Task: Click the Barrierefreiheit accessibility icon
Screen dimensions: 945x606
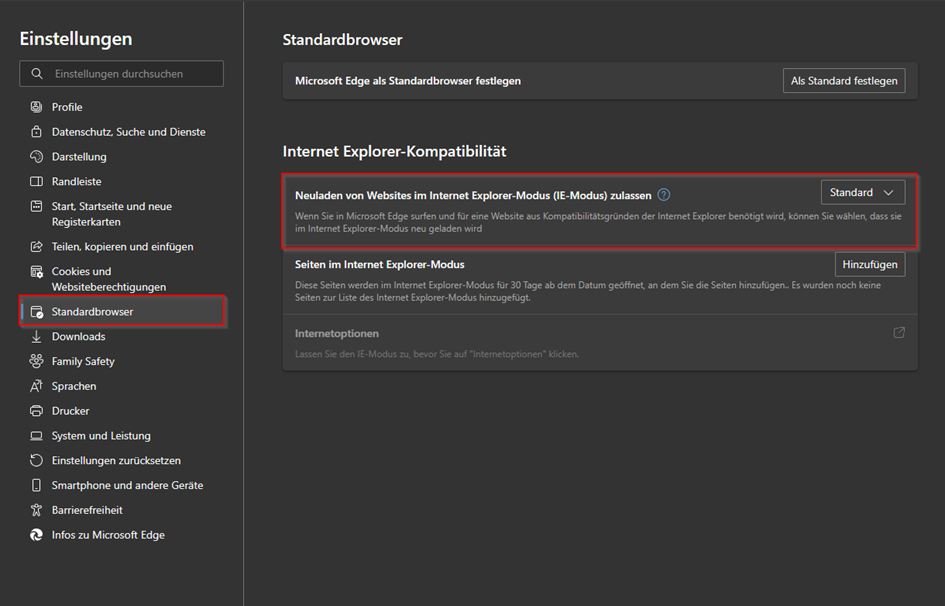Action: coord(37,510)
